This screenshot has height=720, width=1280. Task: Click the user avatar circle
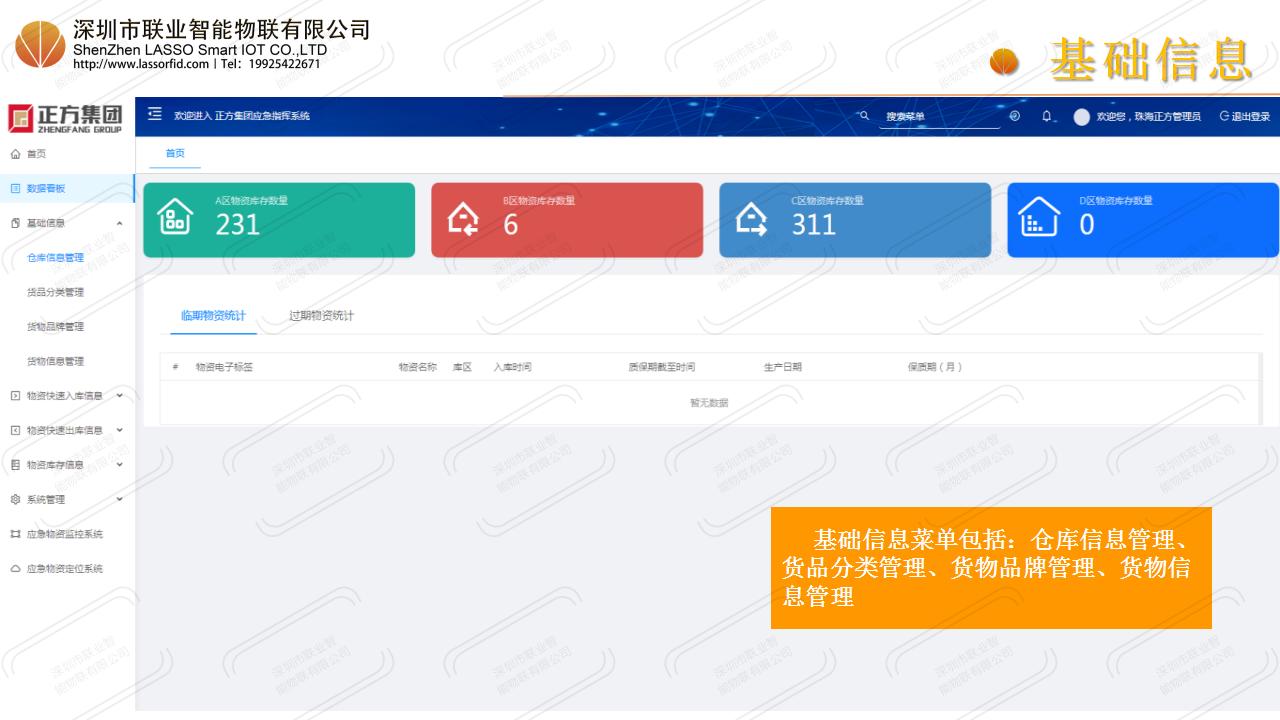click(x=1081, y=117)
